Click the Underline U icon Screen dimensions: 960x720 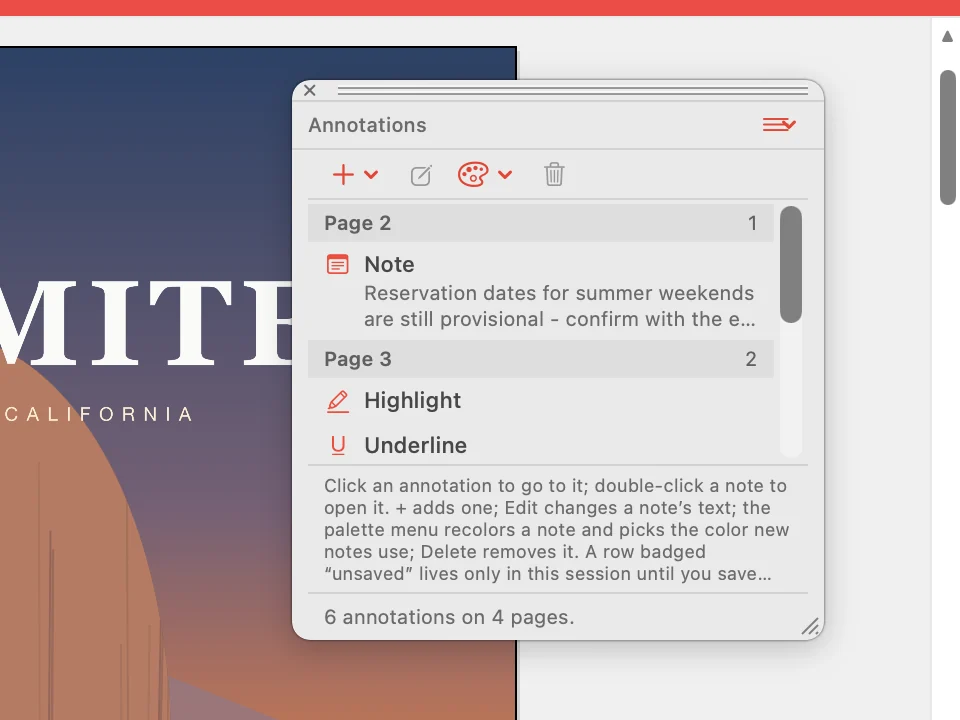pos(338,446)
